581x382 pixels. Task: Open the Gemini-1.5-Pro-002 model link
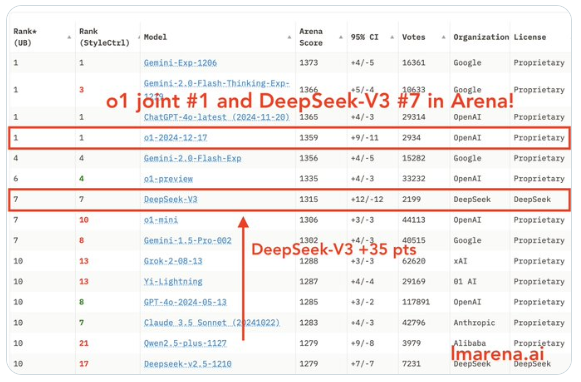pos(187,240)
